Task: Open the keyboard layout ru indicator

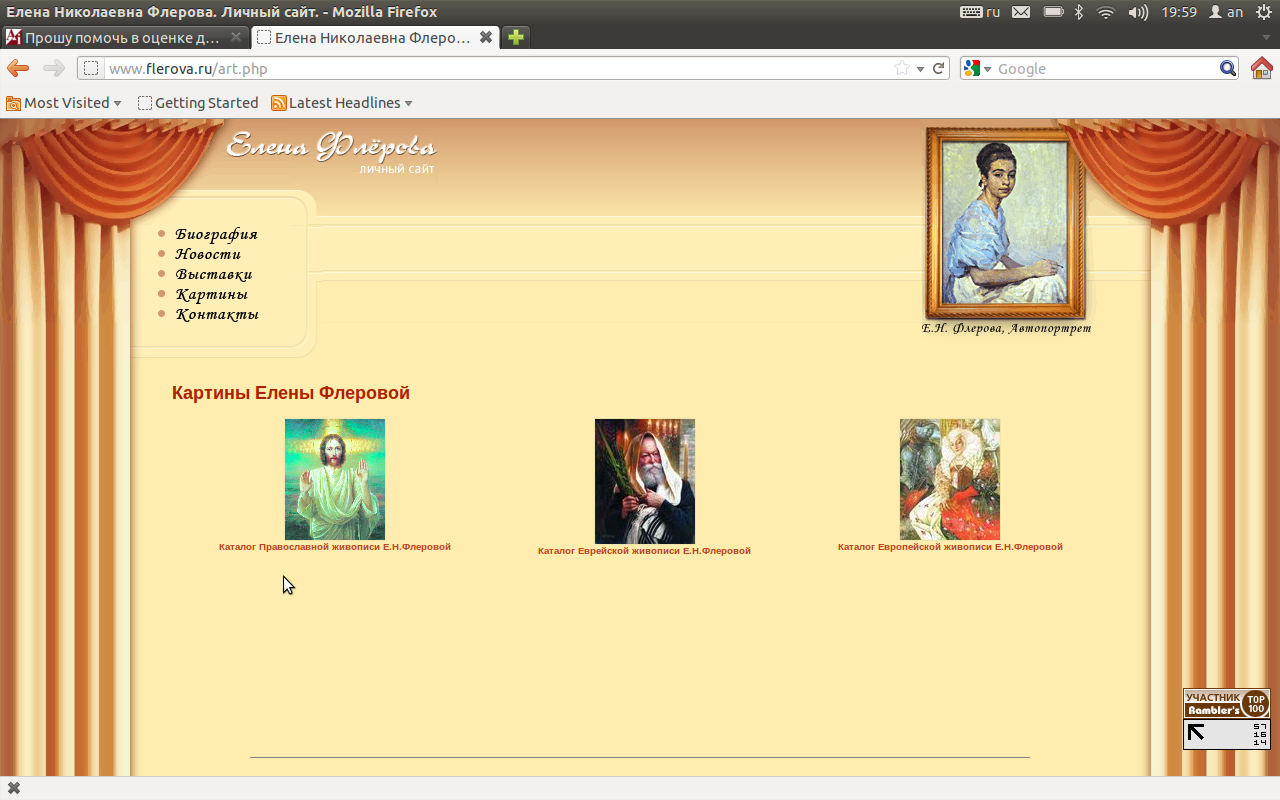Action: pos(980,12)
